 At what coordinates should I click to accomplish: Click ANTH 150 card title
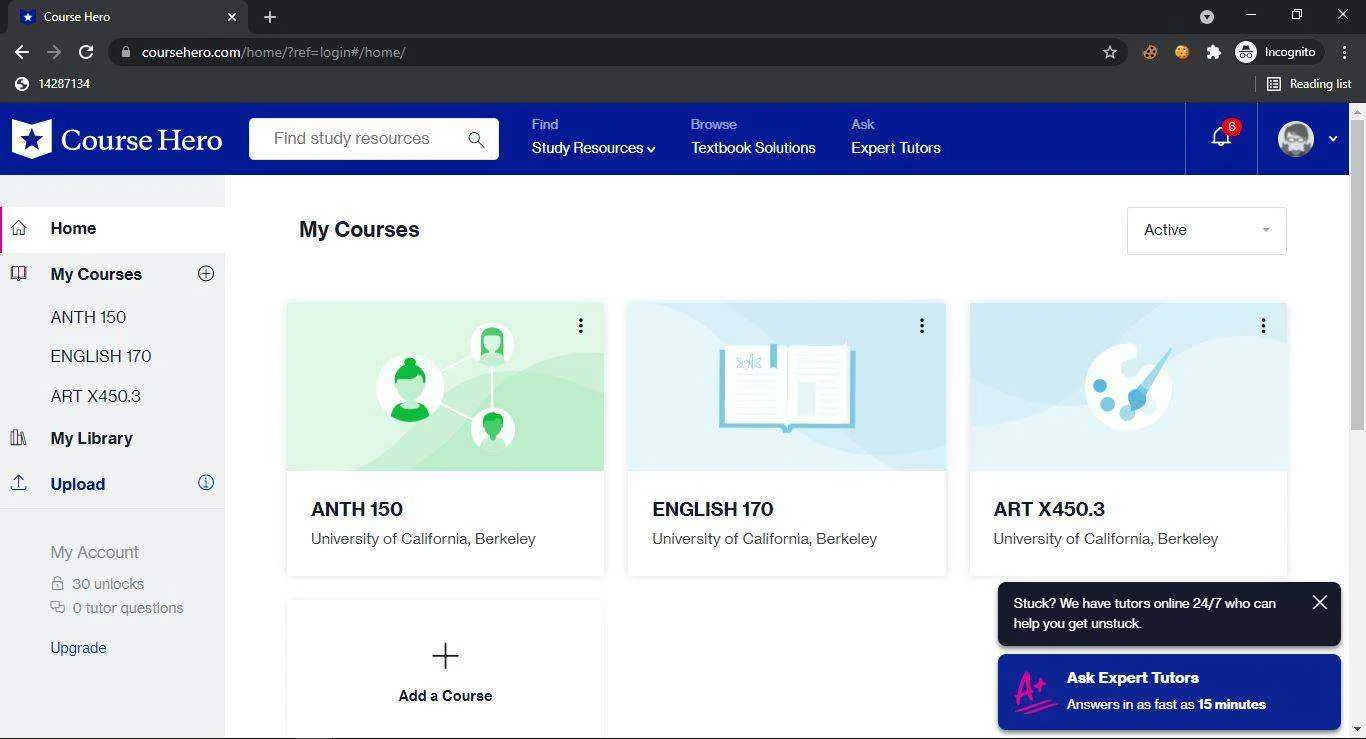(x=357, y=509)
